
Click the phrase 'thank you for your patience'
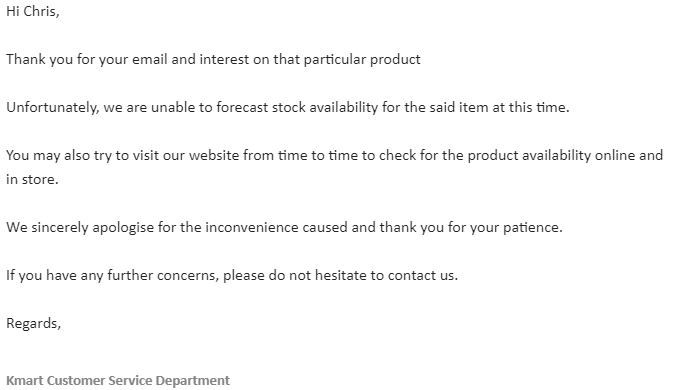471,228
